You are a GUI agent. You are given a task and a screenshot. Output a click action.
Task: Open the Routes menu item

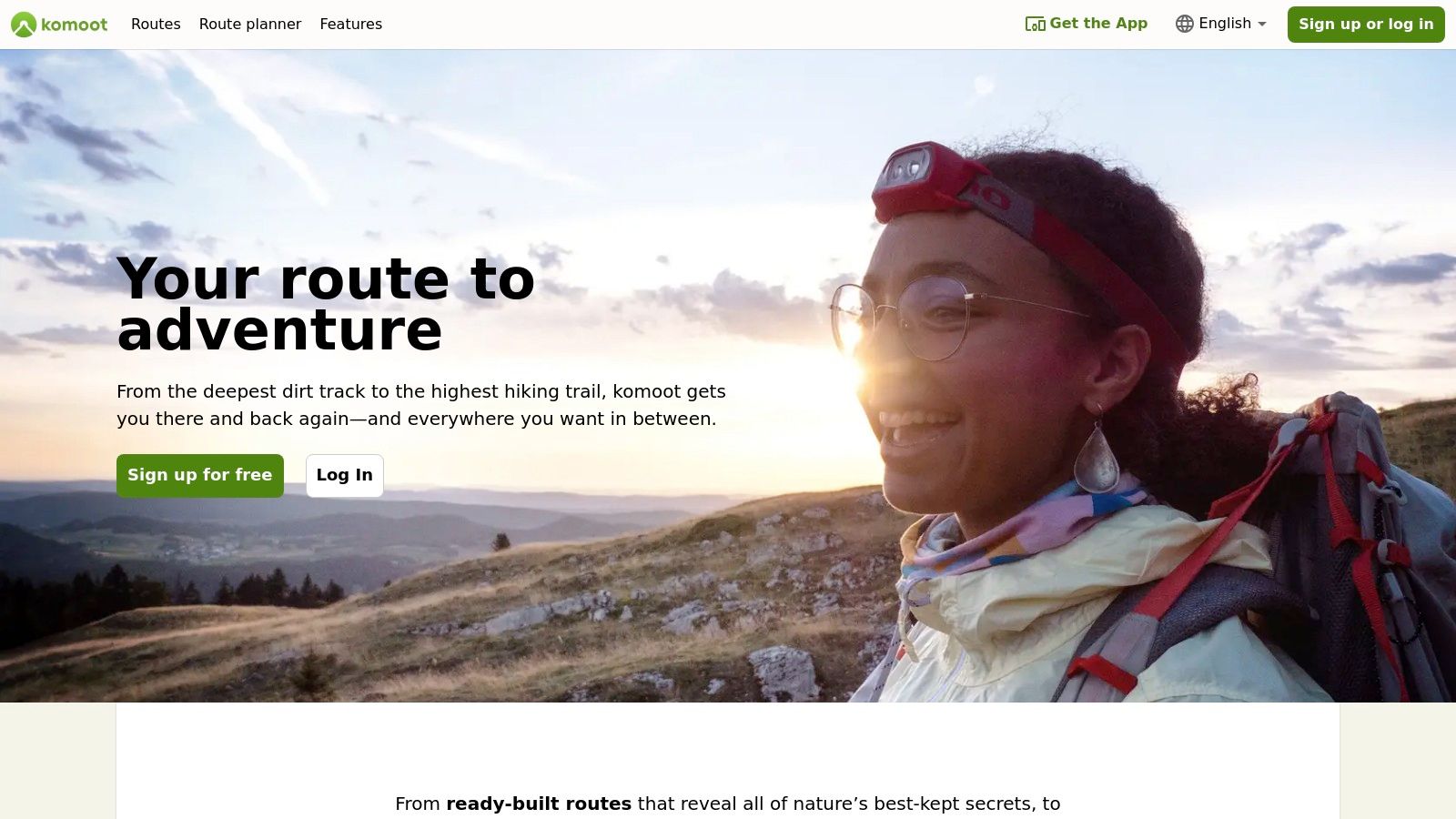(156, 25)
